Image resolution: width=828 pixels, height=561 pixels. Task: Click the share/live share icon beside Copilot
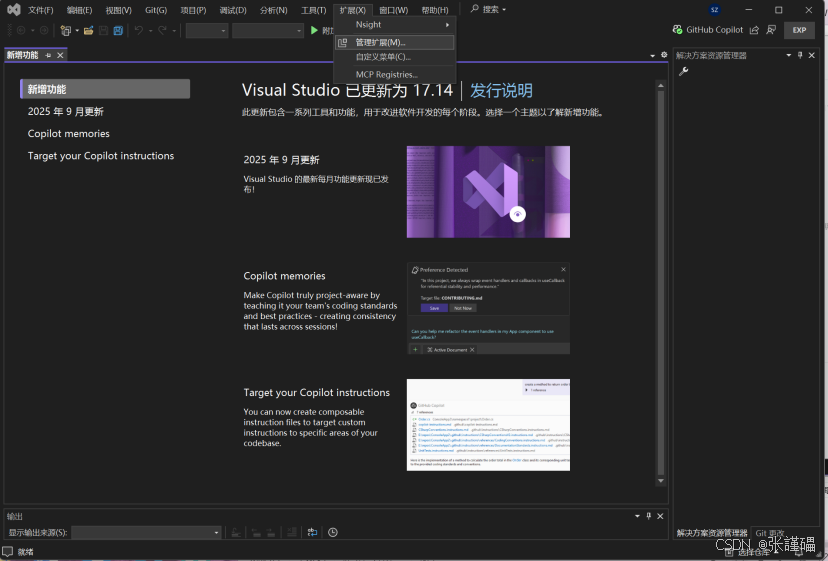click(x=755, y=30)
